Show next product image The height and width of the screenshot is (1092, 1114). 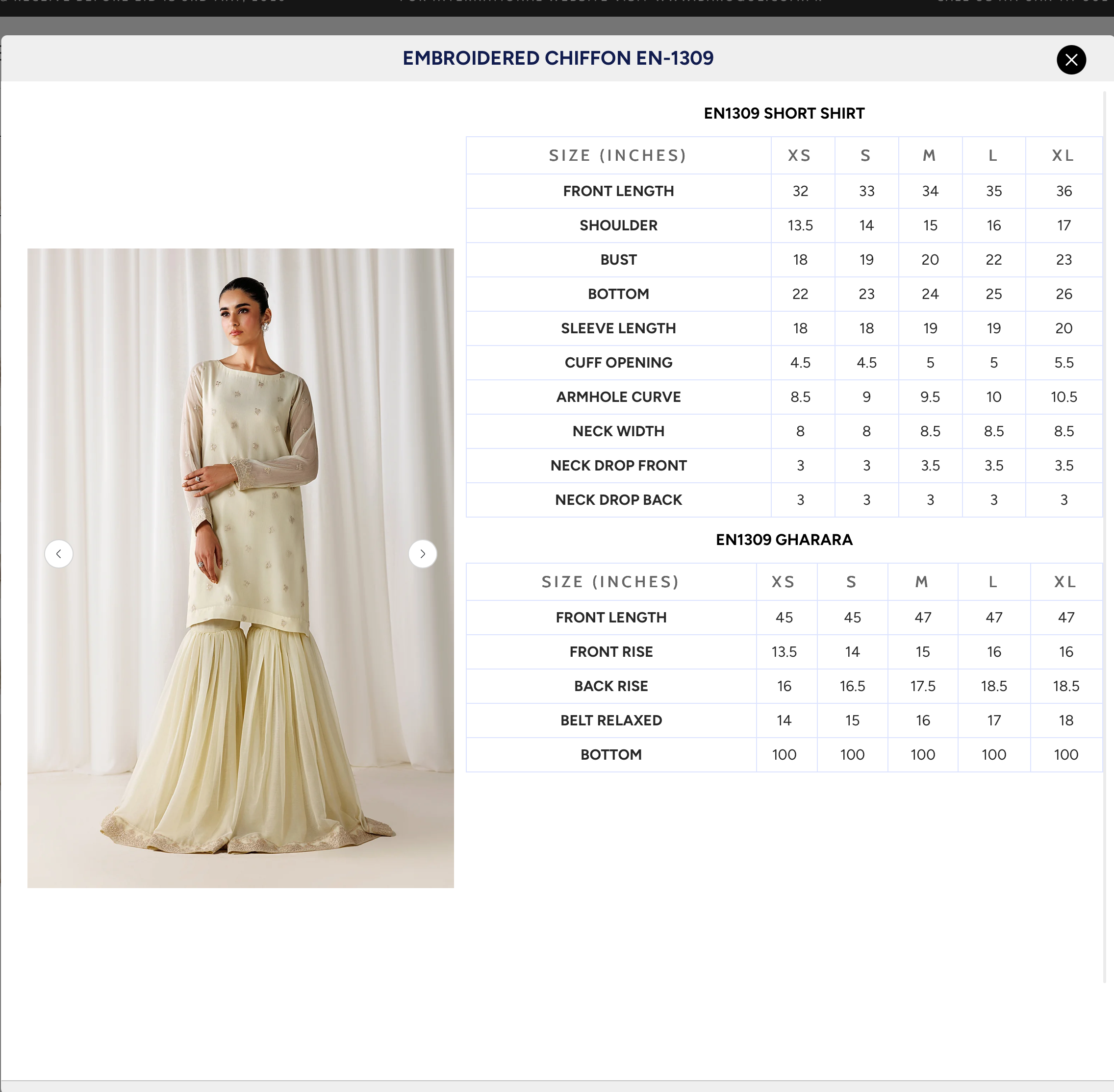(x=423, y=553)
